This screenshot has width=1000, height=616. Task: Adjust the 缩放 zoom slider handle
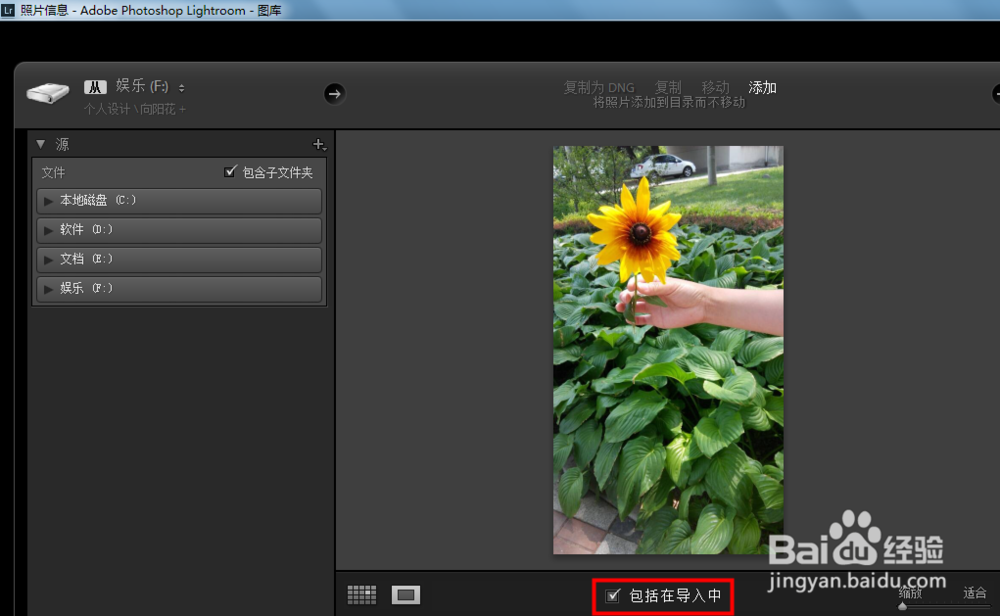902,606
